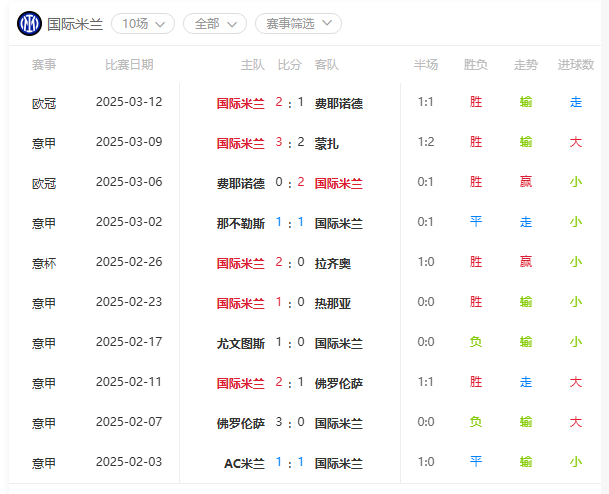Click the 小 goals result in the AC米兰 row

click(576, 462)
